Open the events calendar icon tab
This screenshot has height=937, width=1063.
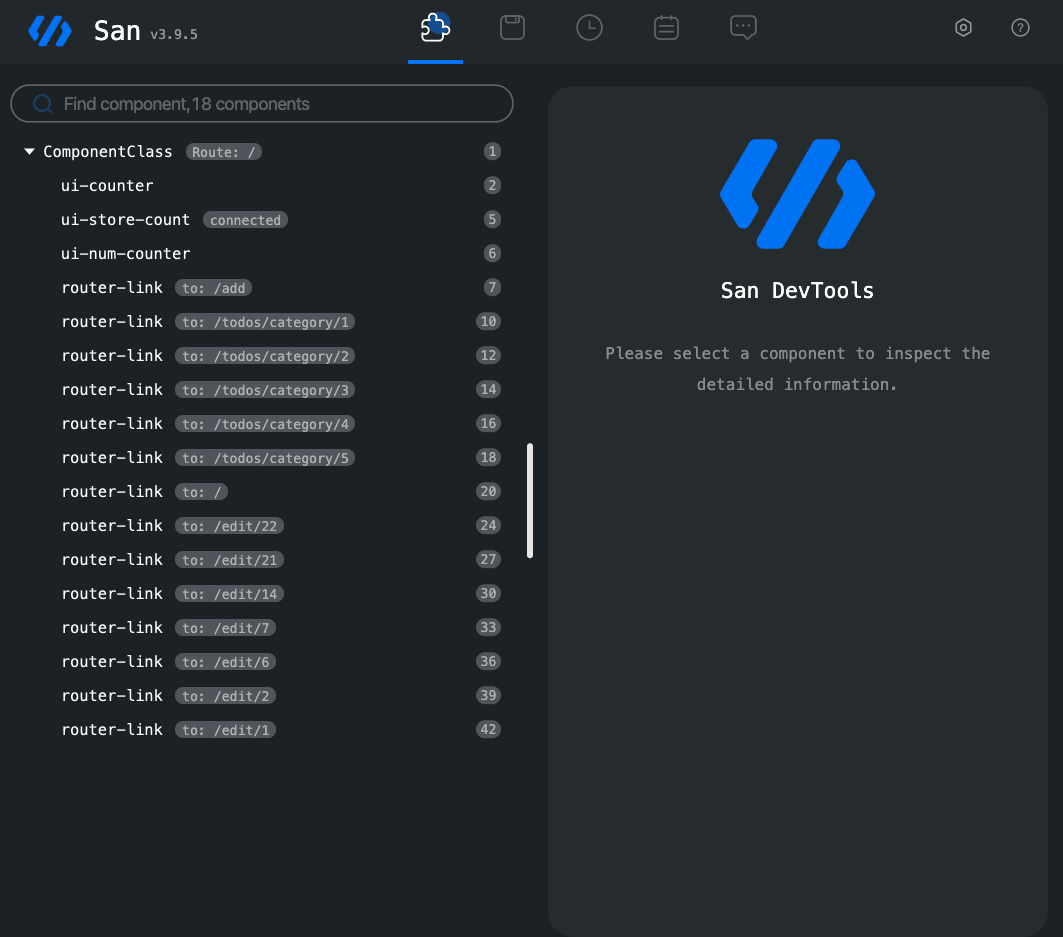click(666, 28)
